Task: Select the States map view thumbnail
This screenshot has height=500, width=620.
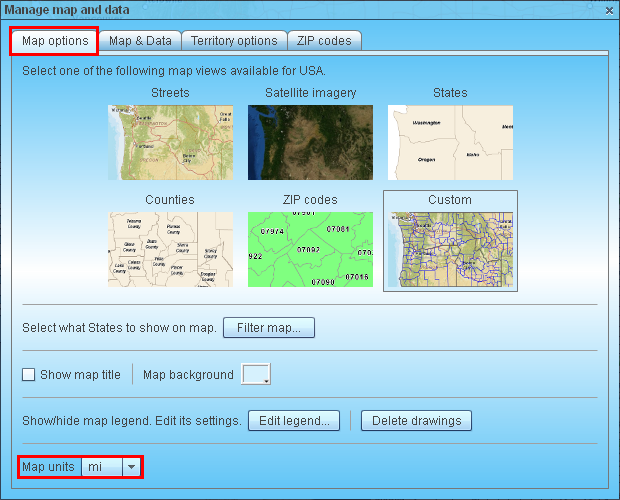Action: point(450,142)
